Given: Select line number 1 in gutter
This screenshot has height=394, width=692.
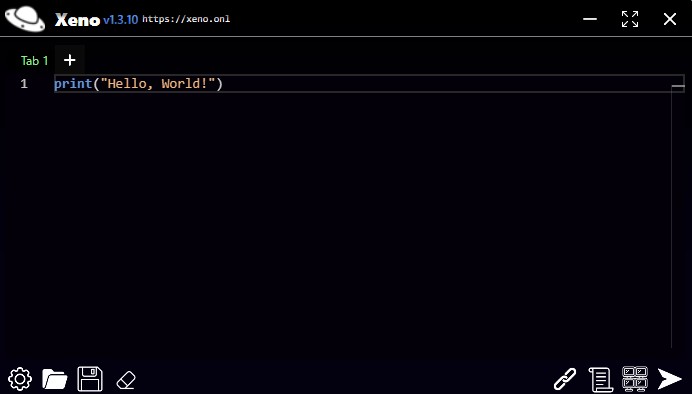Looking at the screenshot, I should click(x=24, y=83).
